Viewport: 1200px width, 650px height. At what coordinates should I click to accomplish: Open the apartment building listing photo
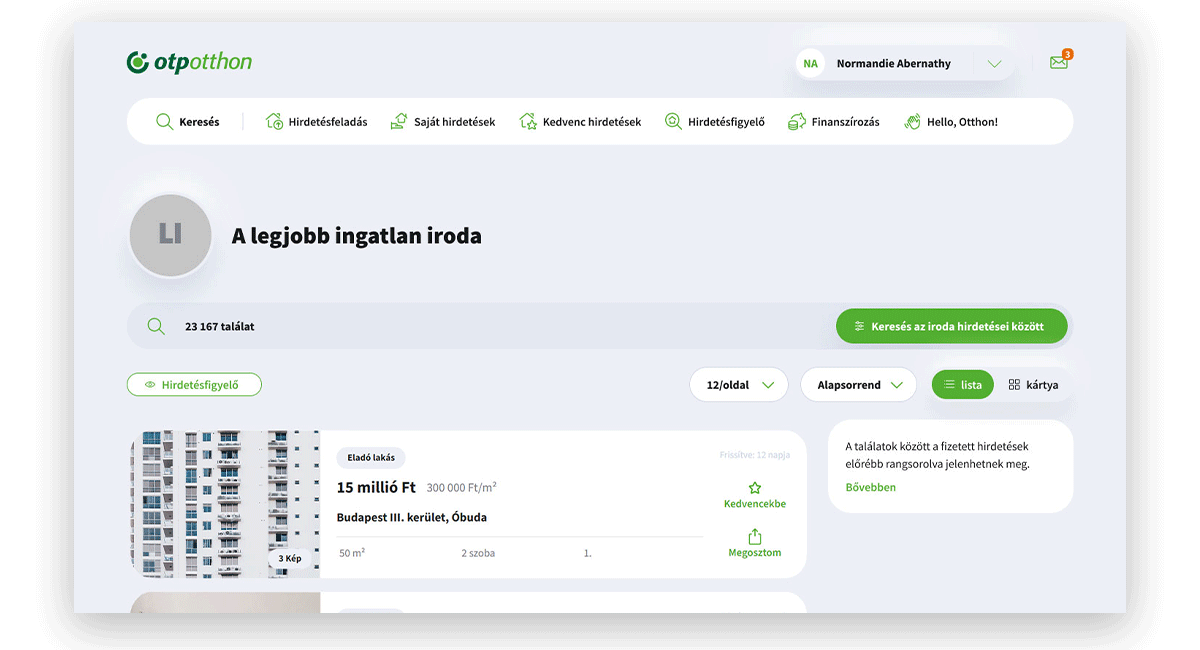point(225,504)
